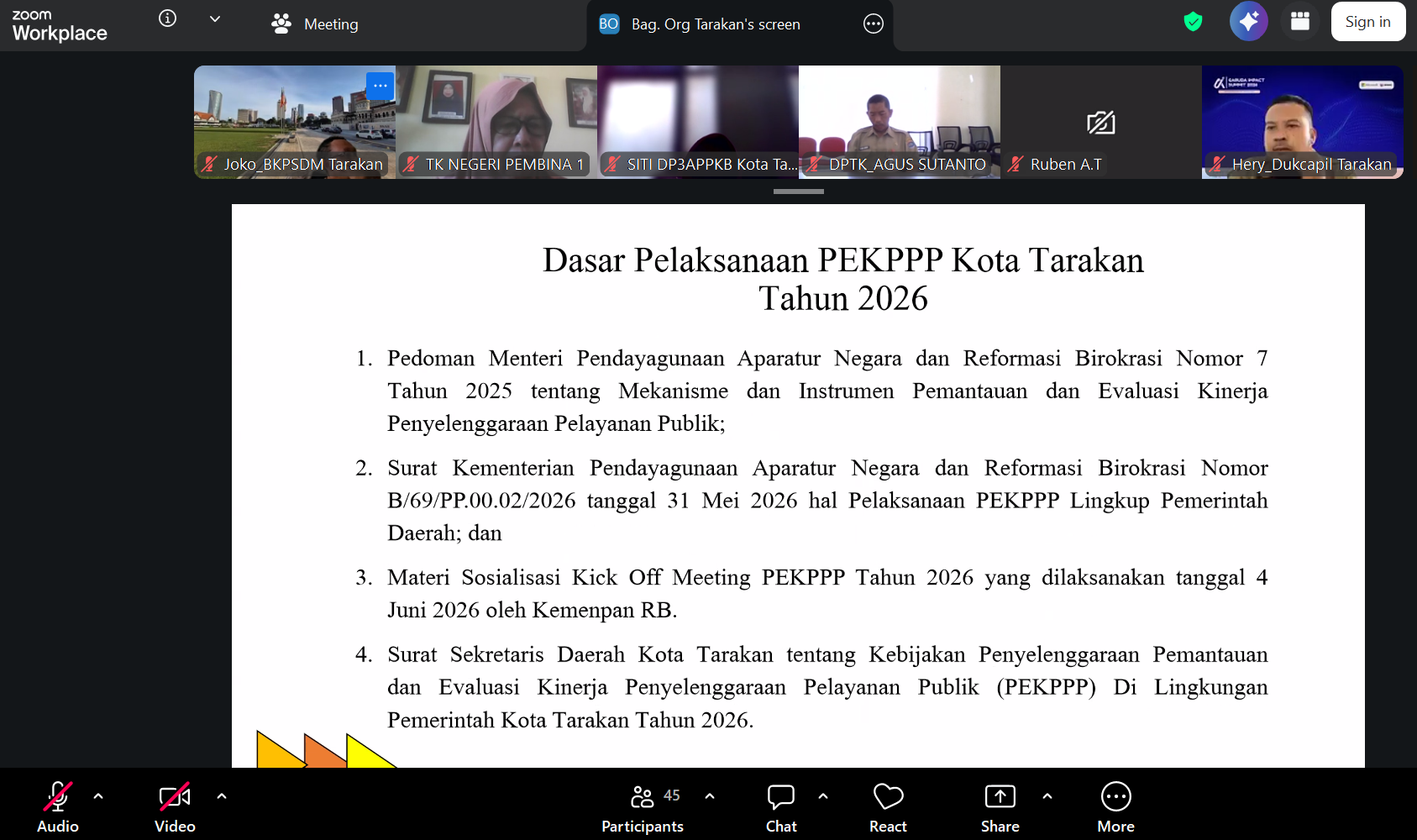Image resolution: width=1417 pixels, height=840 pixels.
Task: Click the camera-off icon on Ruben A.T tile
Action: pos(1101,123)
